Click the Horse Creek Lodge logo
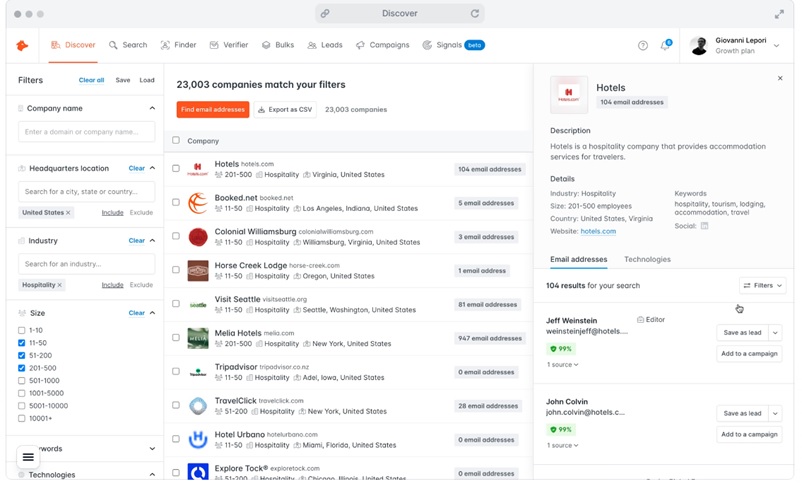802x484 pixels. (197, 271)
